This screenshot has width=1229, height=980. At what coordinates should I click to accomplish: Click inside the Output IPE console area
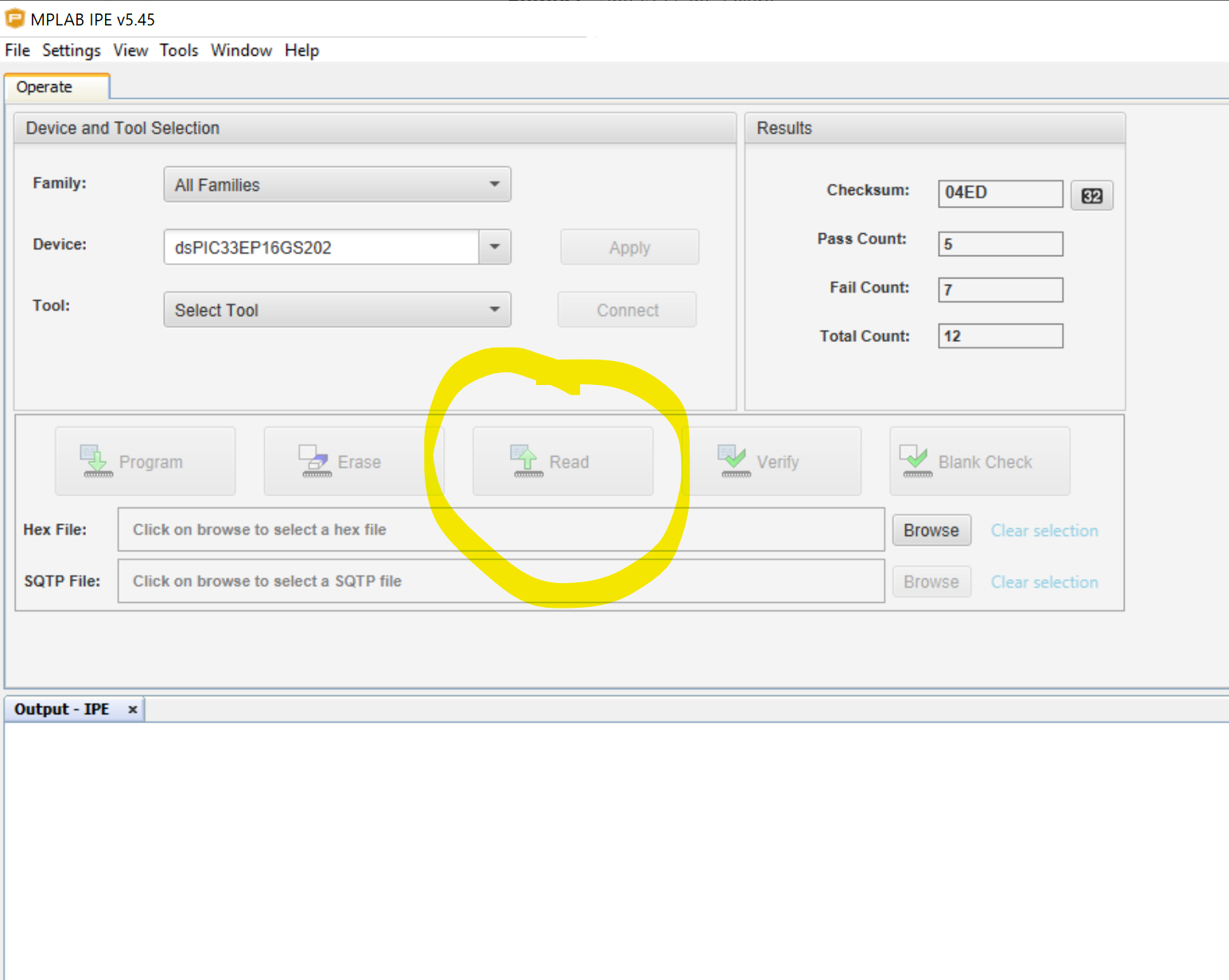616,850
